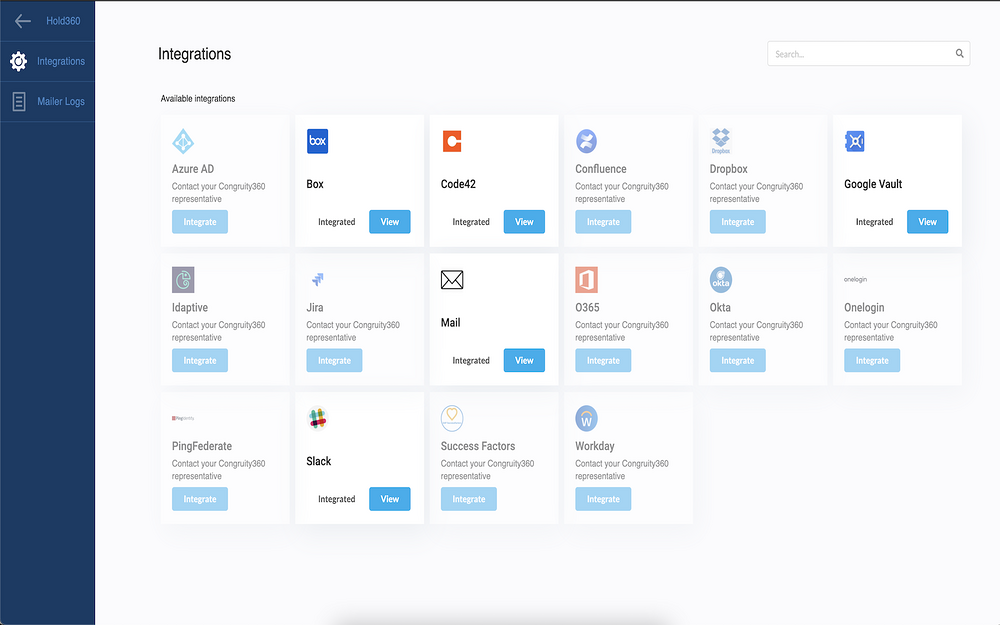Click Integrate on the Onelogin card
Viewport: 1000px width, 625px height.
(872, 360)
